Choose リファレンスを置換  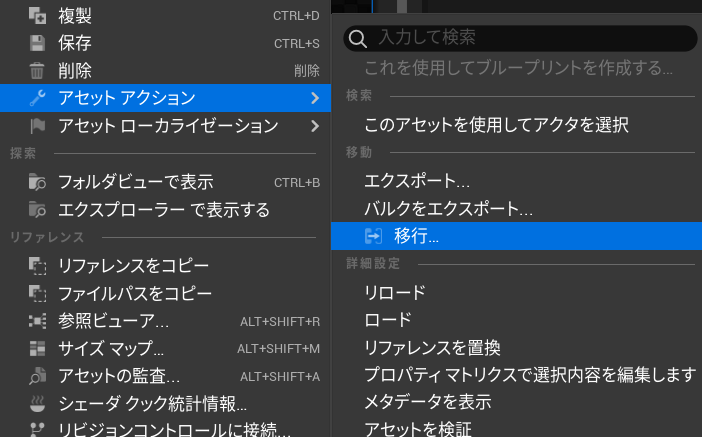coord(517,347)
